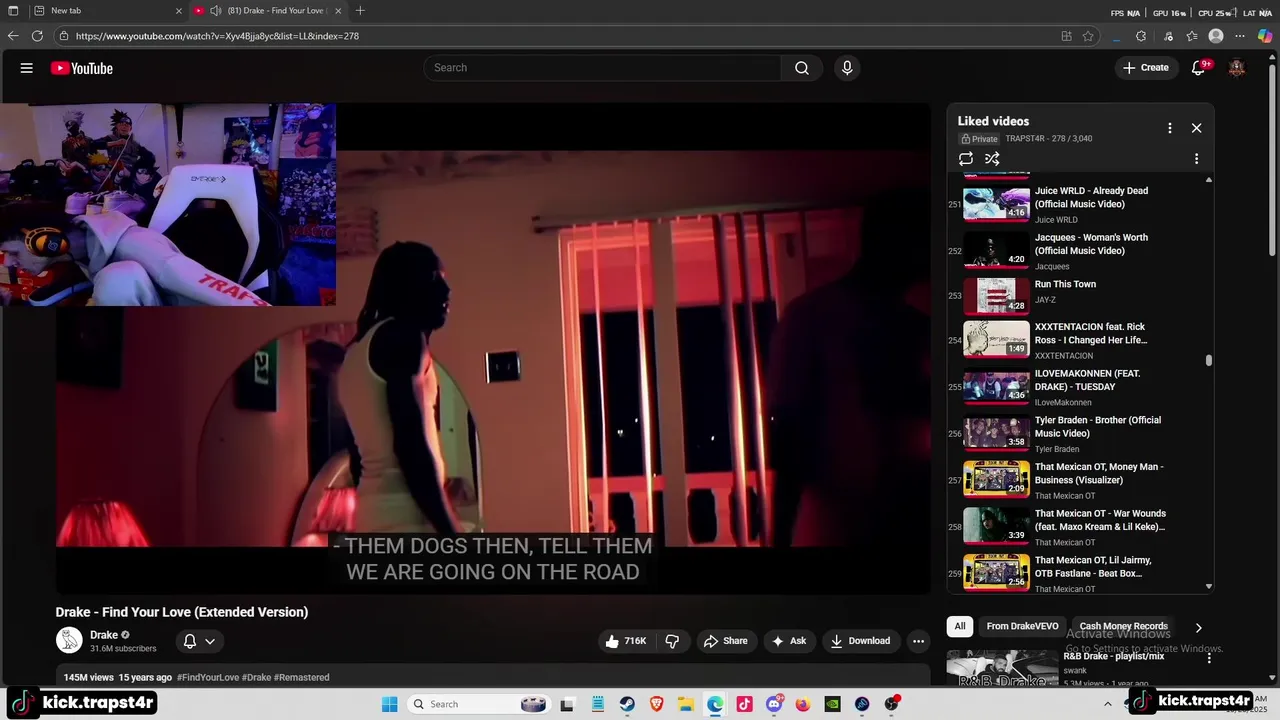Switch to the Drake - Find Your Love tab

270,11
